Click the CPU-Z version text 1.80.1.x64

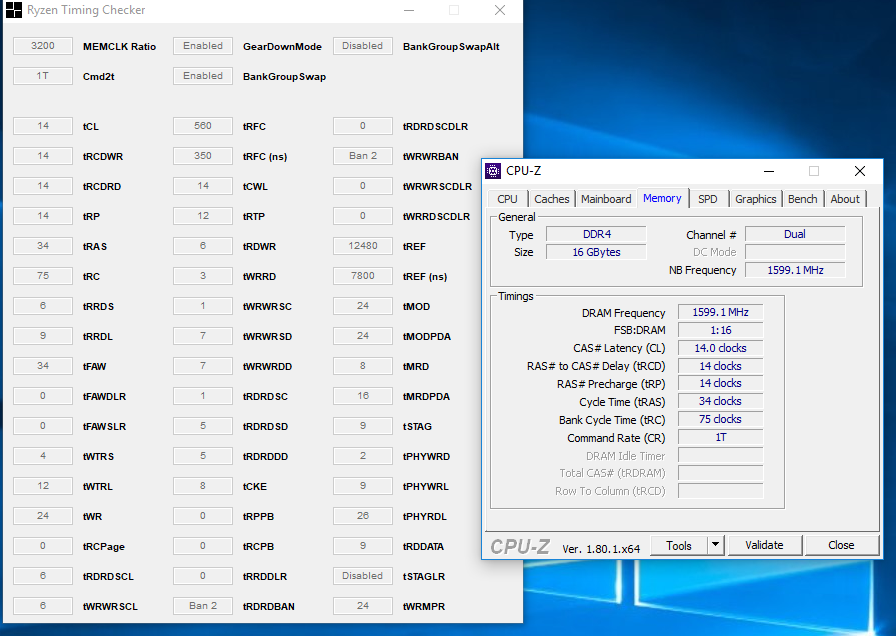601,549
